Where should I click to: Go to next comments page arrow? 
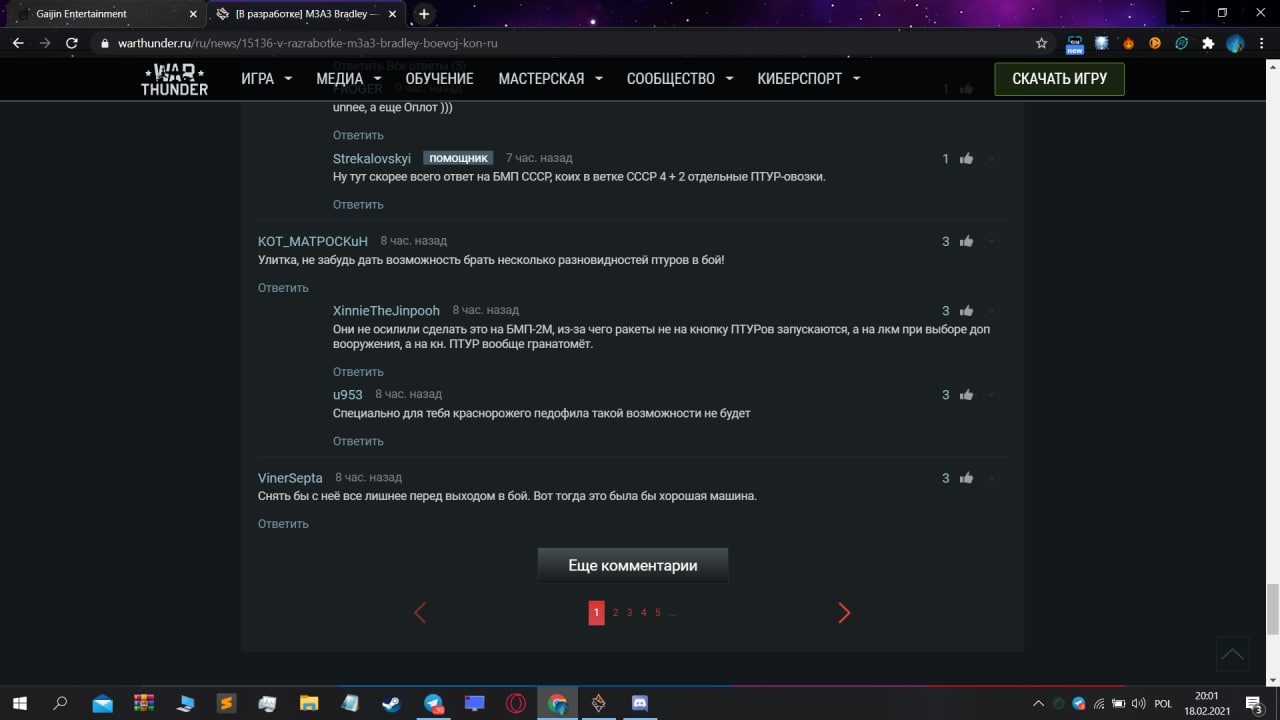pos(844,613)
